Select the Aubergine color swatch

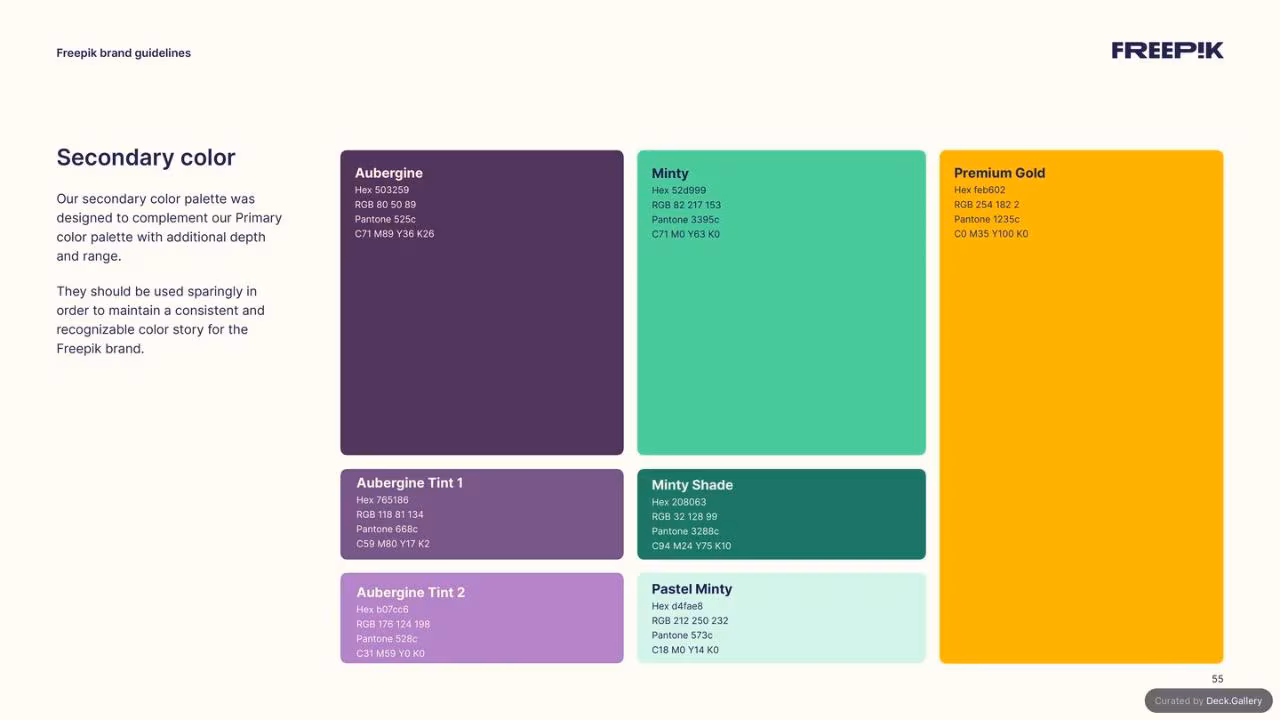click(x=482, y=303)
